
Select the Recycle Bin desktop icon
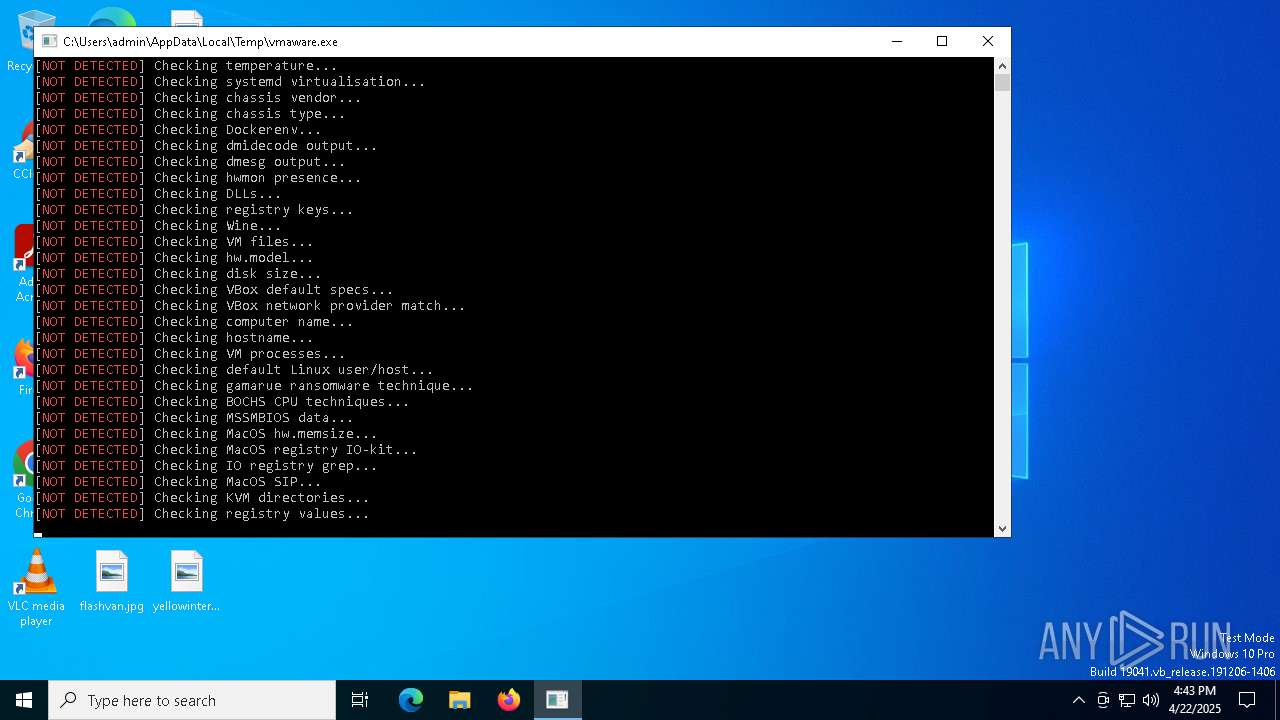pyautogui.click(x=22, y=40)
